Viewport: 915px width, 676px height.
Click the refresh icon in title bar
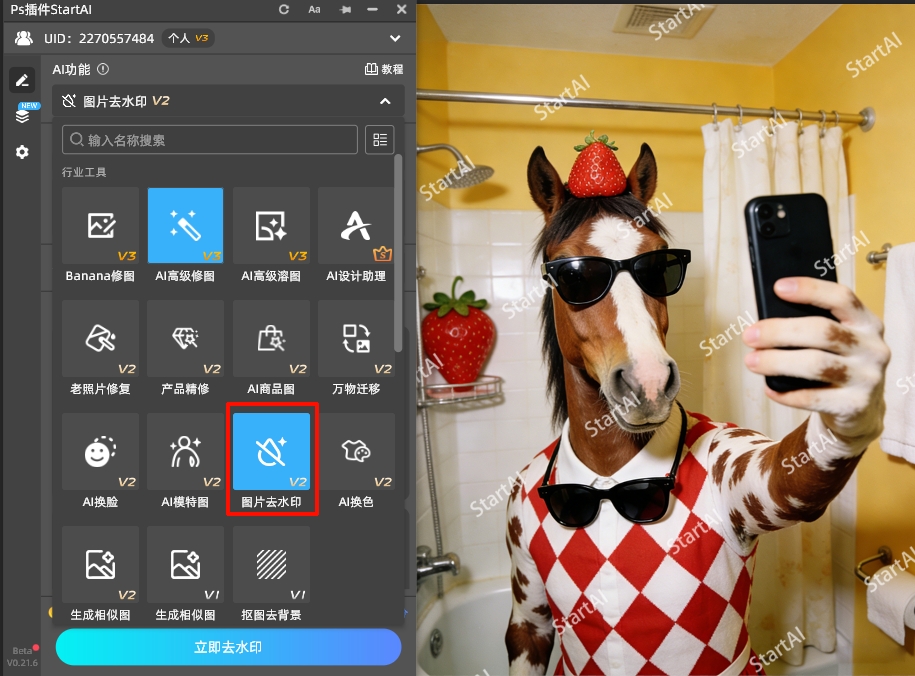pos(284,9)
